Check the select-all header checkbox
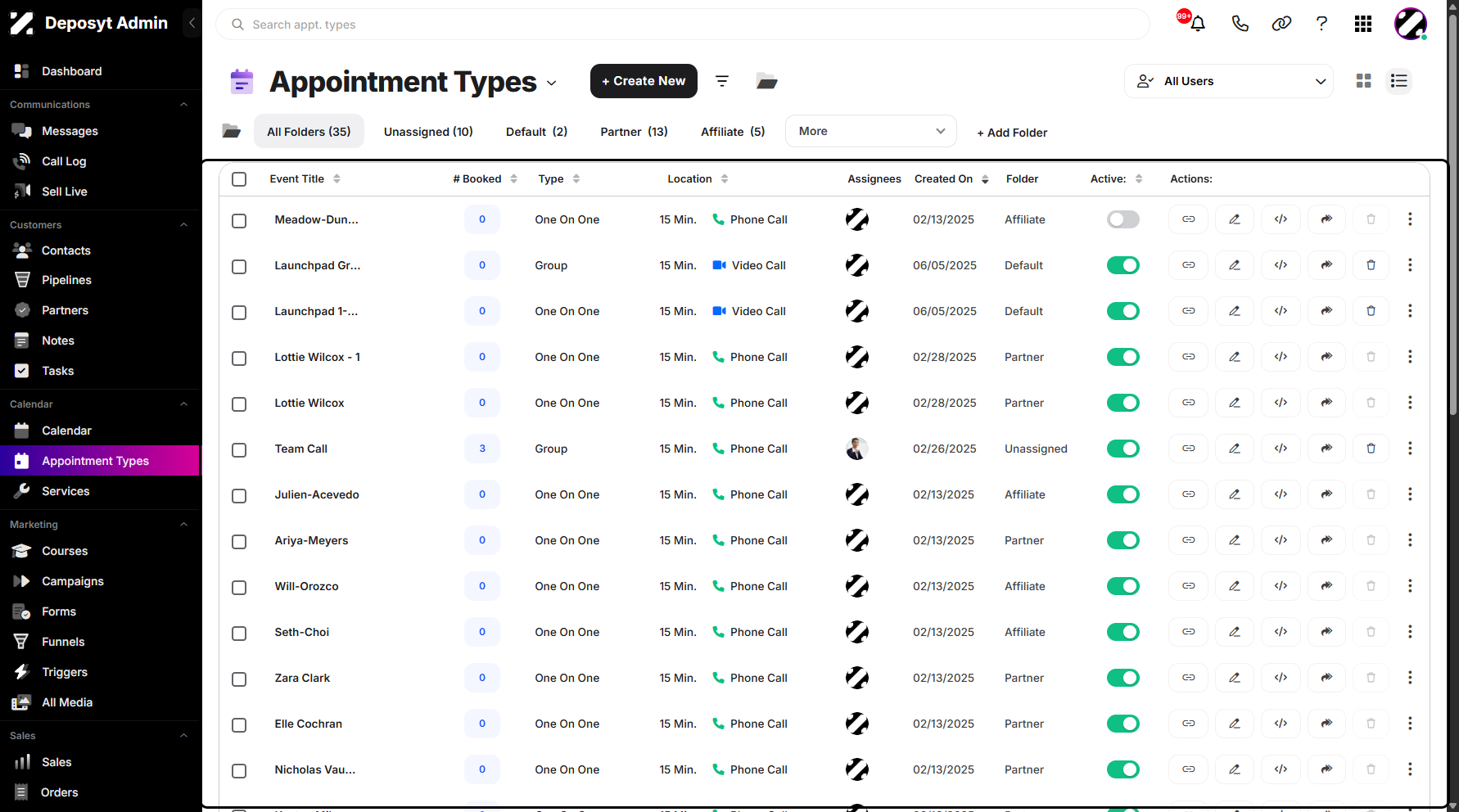Image resolution: width=1459 pixels, height=812 pixels. tap(239, 179)
